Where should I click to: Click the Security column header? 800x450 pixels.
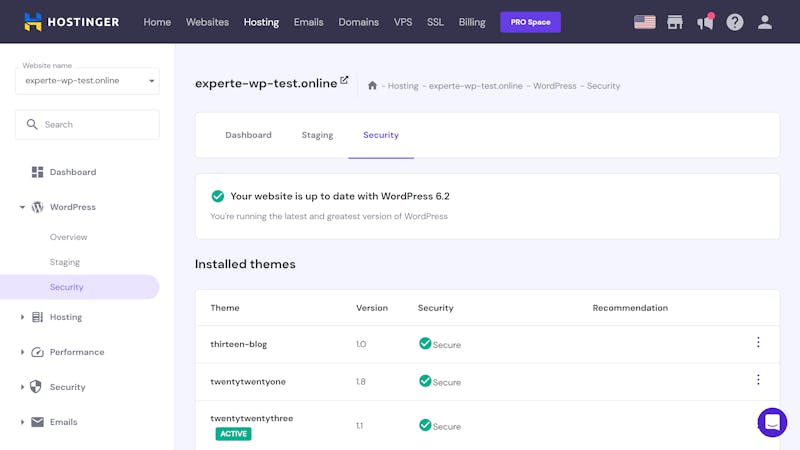pos(436,308)
